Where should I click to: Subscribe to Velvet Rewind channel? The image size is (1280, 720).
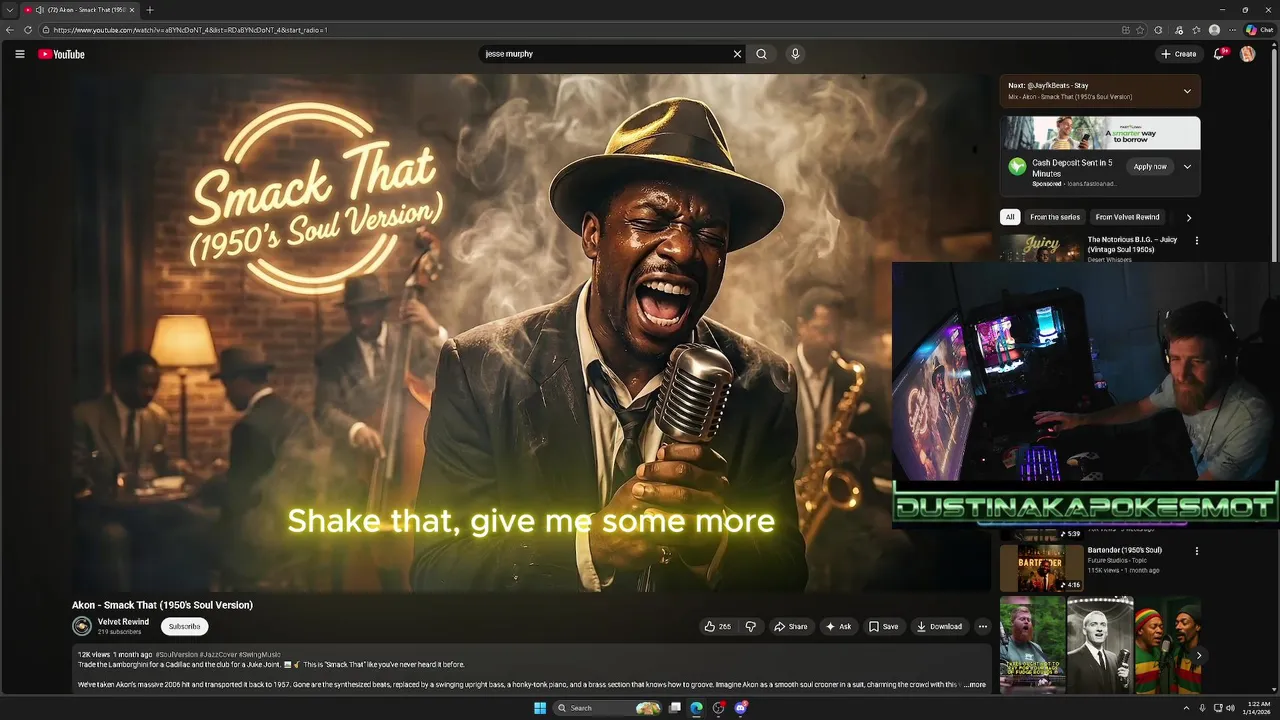184,627
